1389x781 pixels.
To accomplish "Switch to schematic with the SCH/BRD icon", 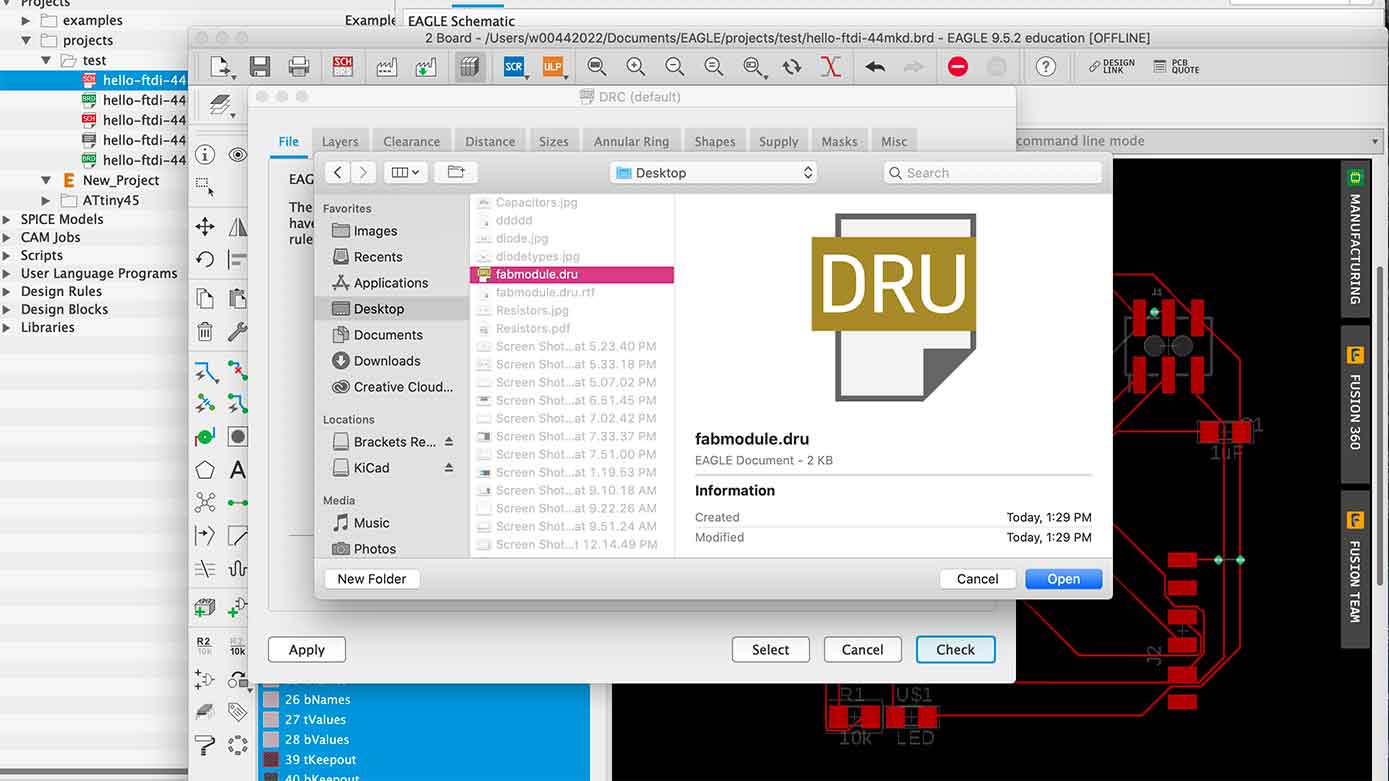I will click(343, 67).
